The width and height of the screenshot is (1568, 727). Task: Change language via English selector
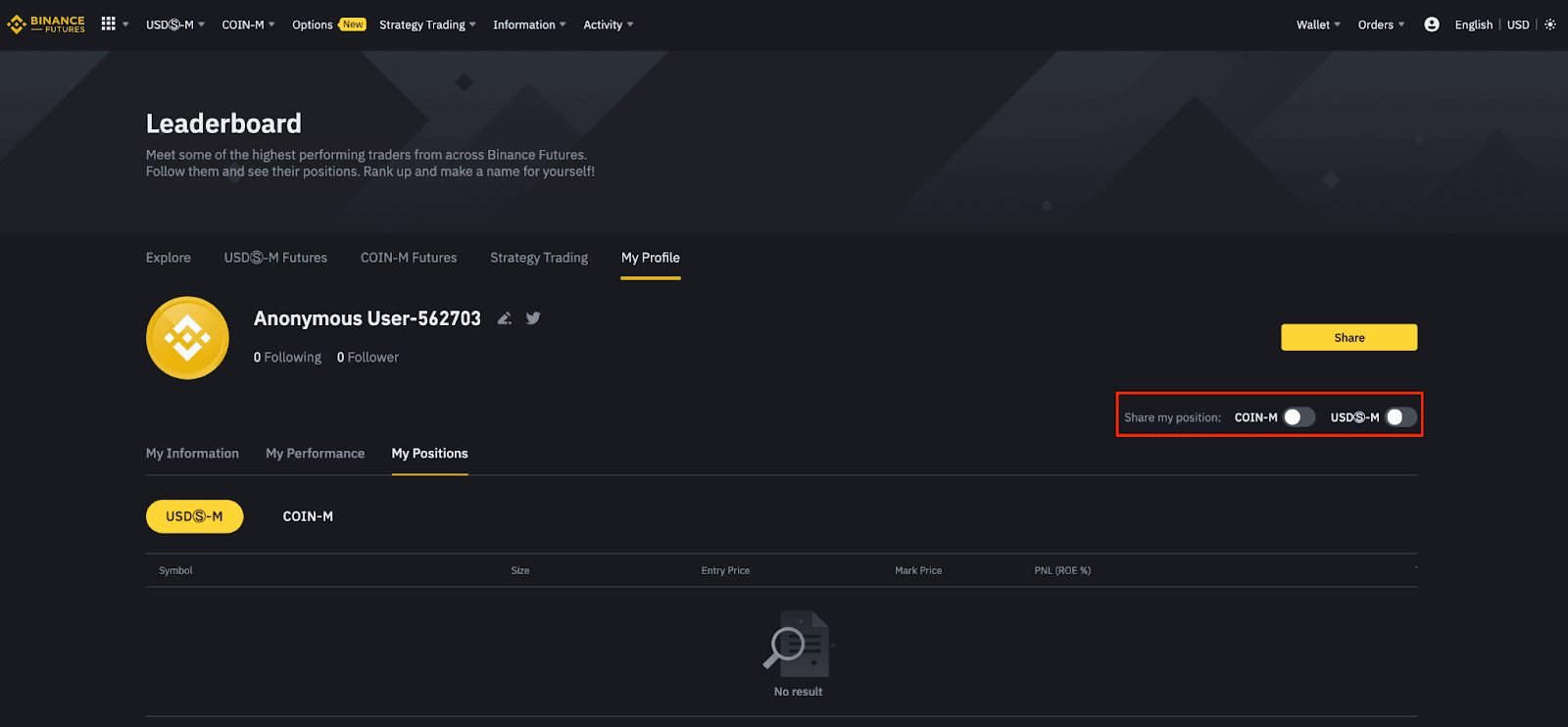click(x=1473, y=24)
